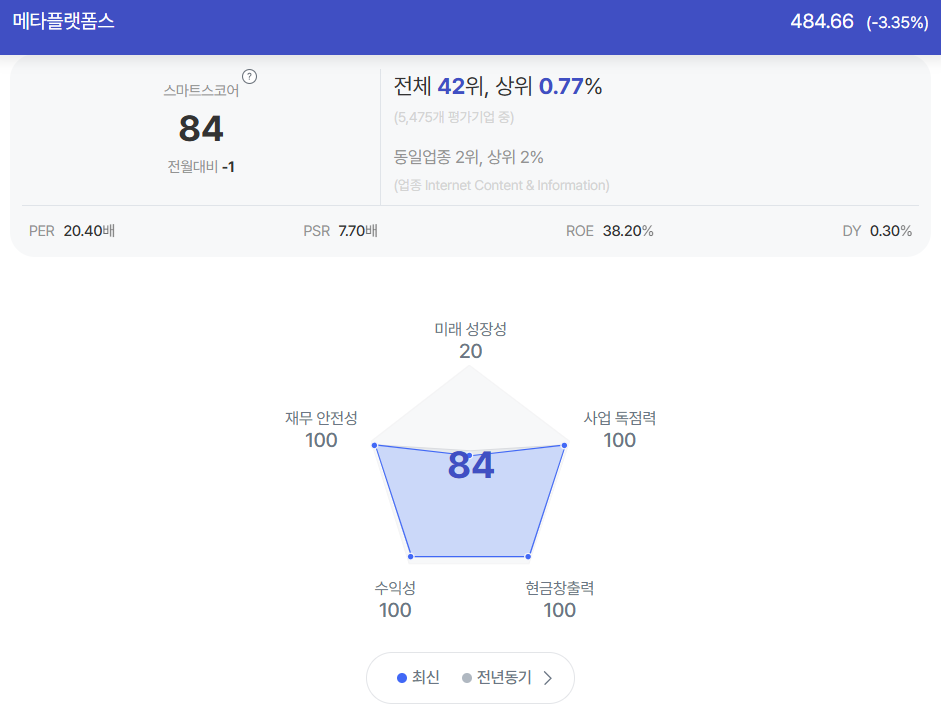Select the stock price 484.66 in header
This screenshot has height=708, width=941.
(822, 22)
